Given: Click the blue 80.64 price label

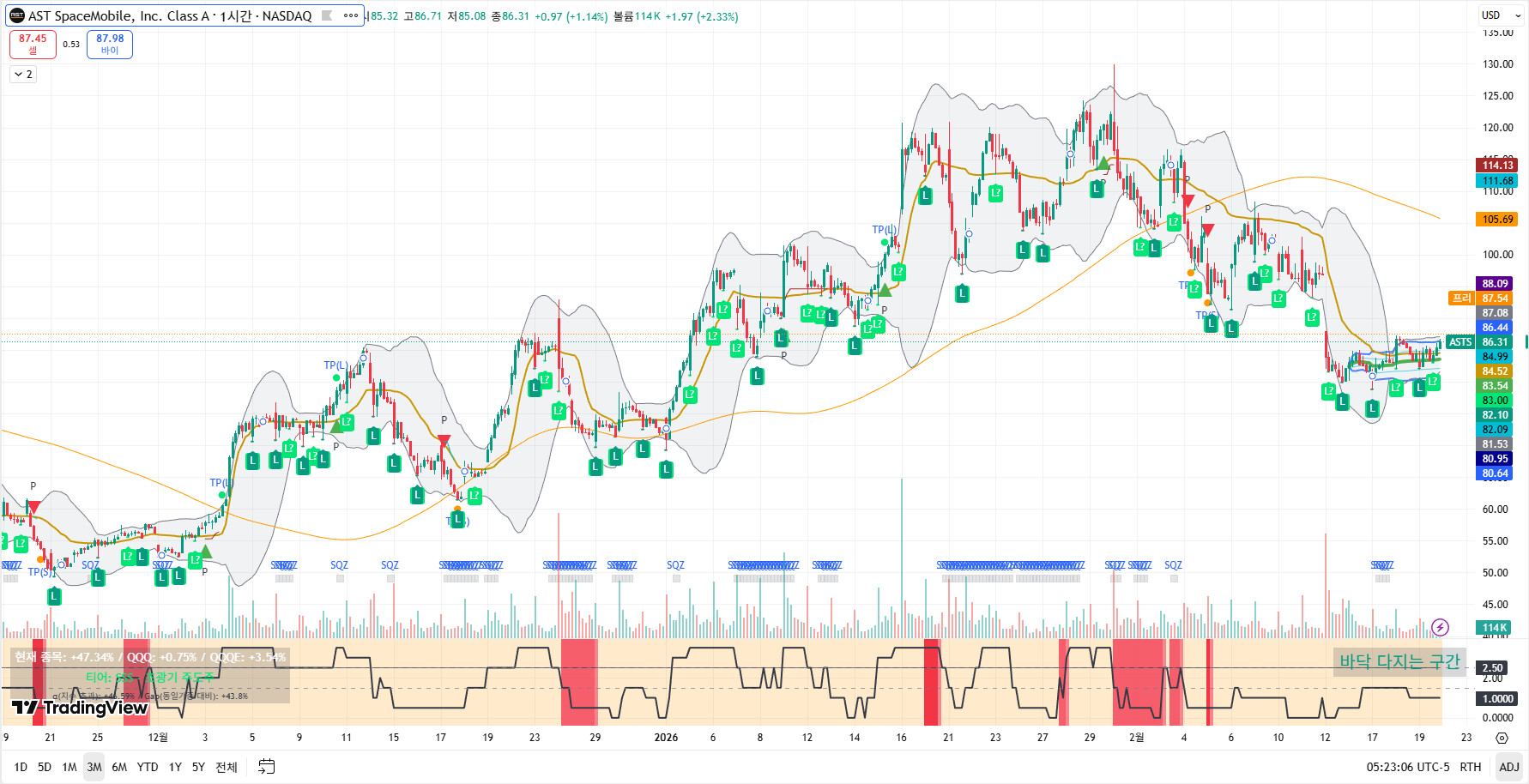Looking at the screenshot, I should pos(1495,473).
